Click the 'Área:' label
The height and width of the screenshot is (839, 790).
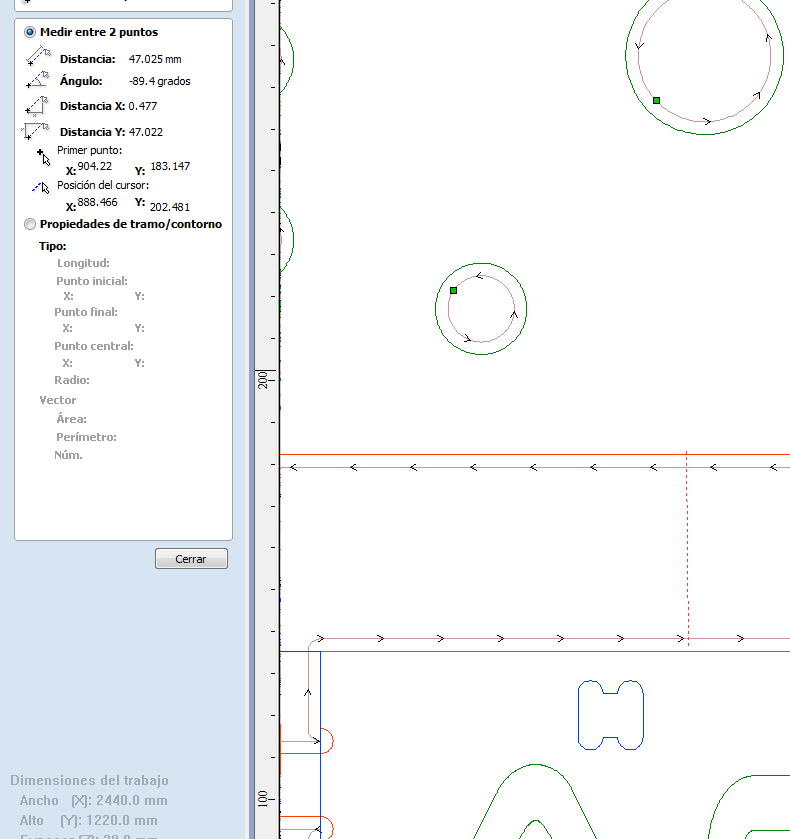[71, 420]
